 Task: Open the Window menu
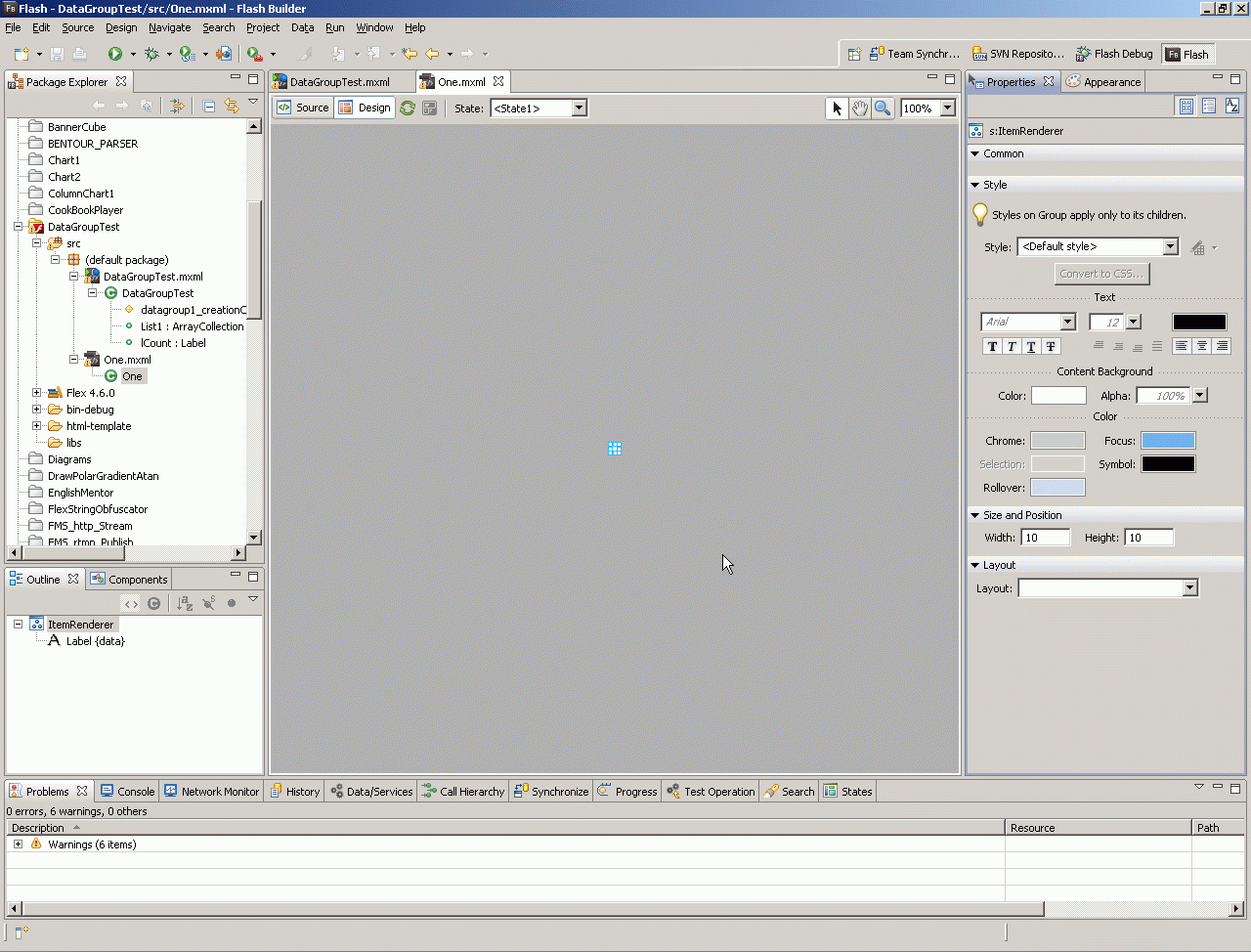374,27
